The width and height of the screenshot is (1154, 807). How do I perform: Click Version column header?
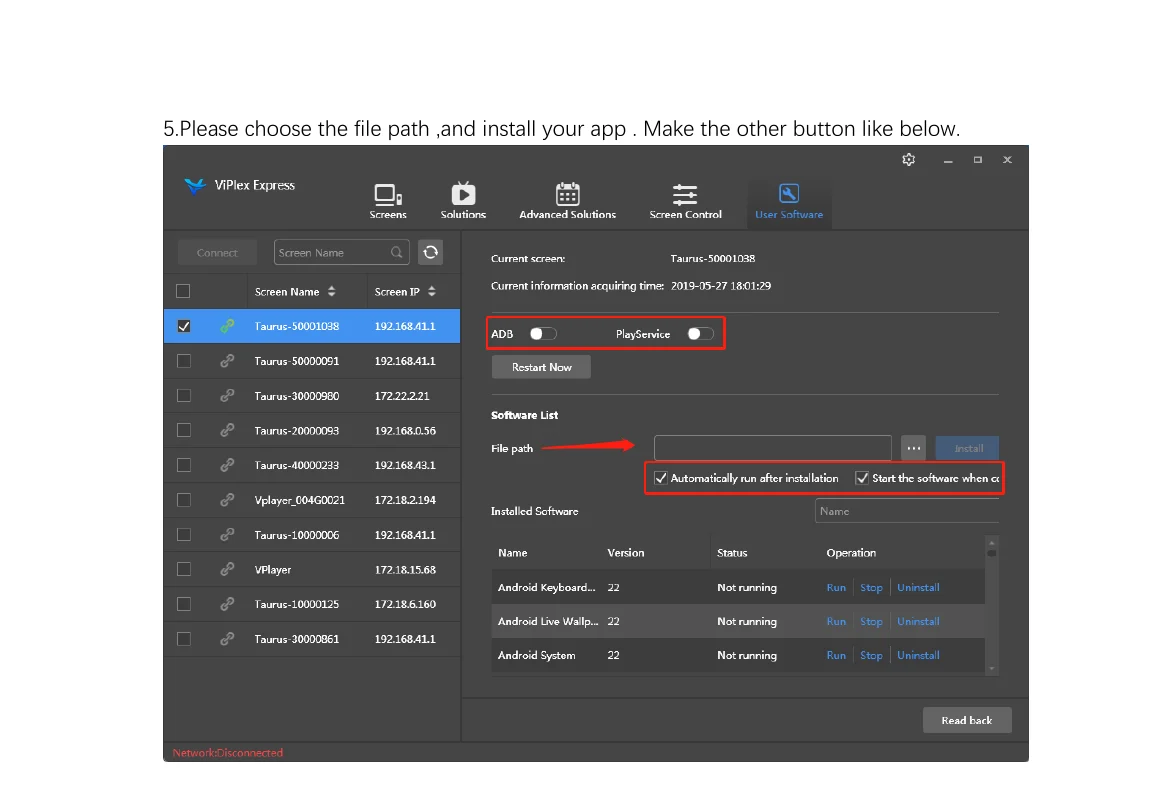coord(626,552)
